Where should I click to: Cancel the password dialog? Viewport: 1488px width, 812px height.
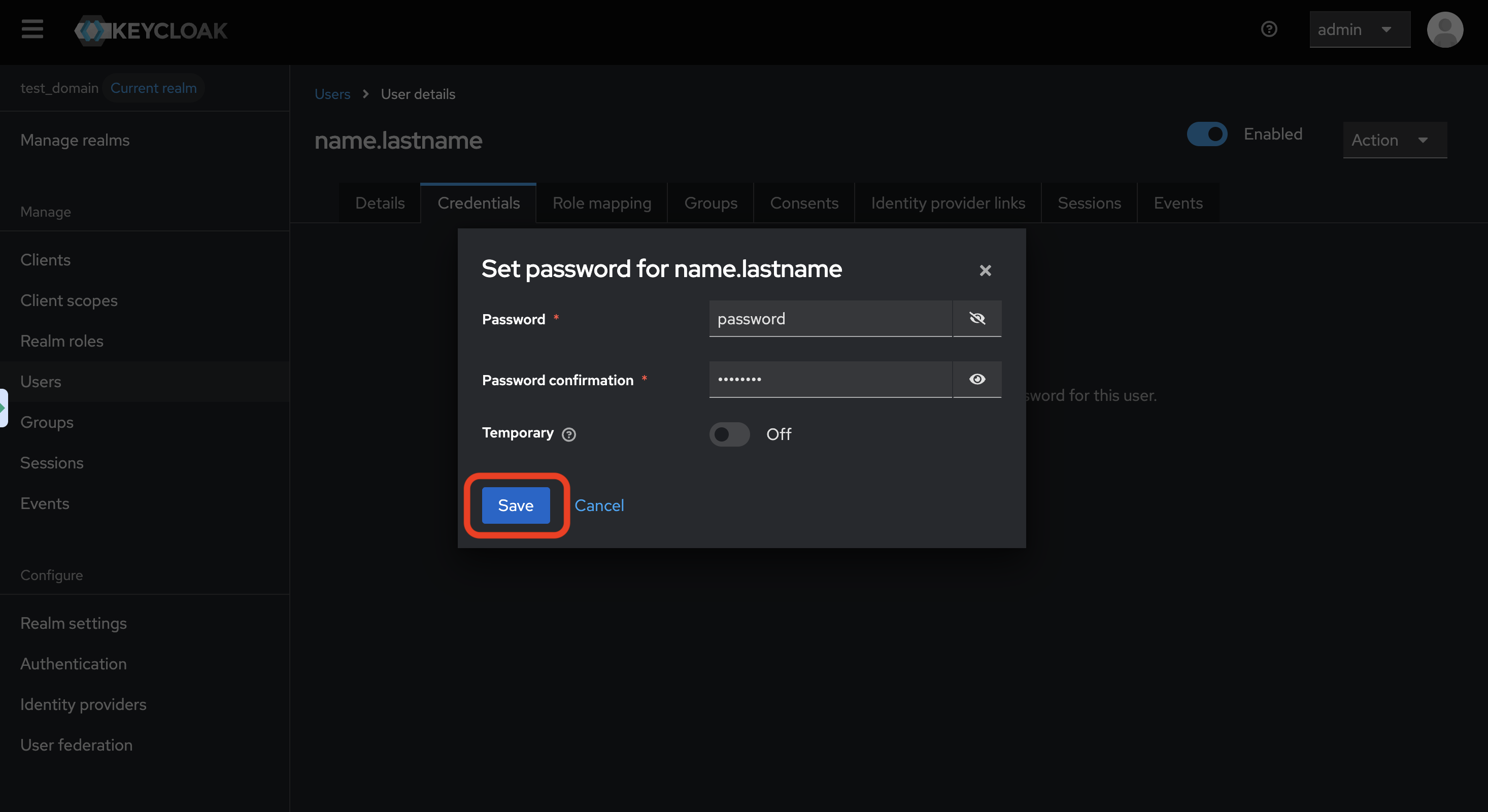[x=599, y=505]
